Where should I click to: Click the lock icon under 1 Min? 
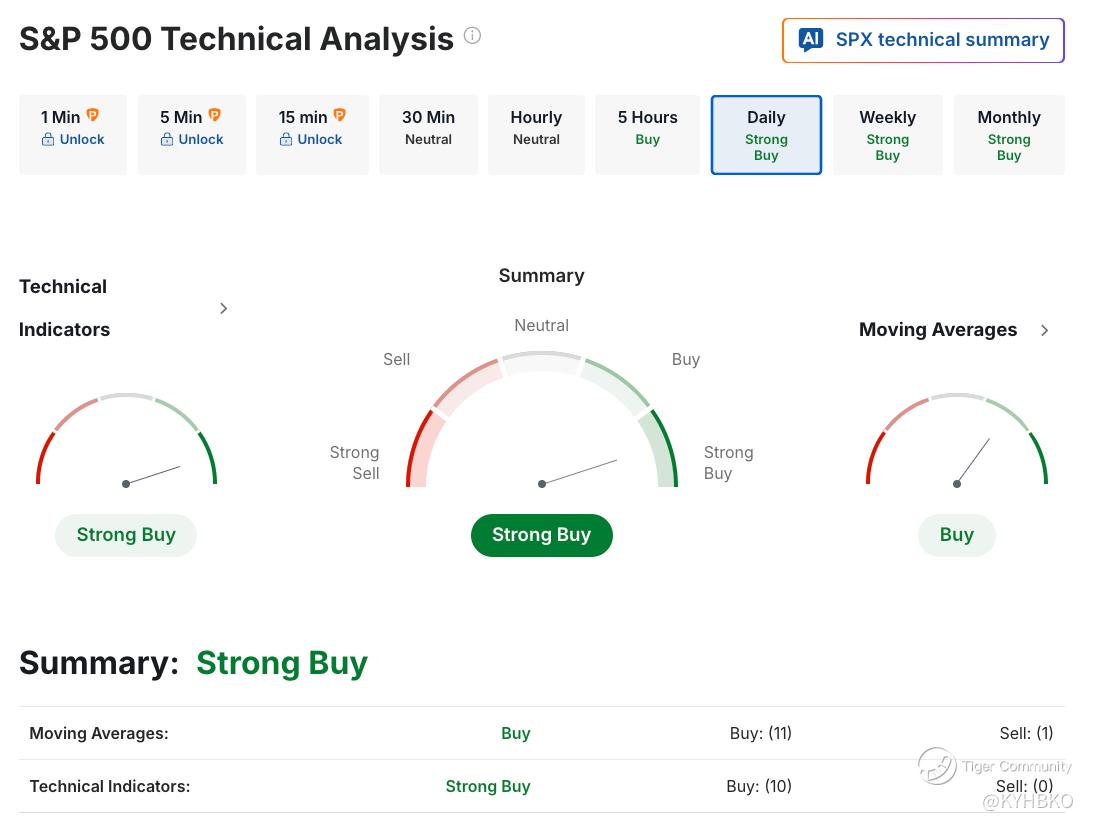coord(47,140)
